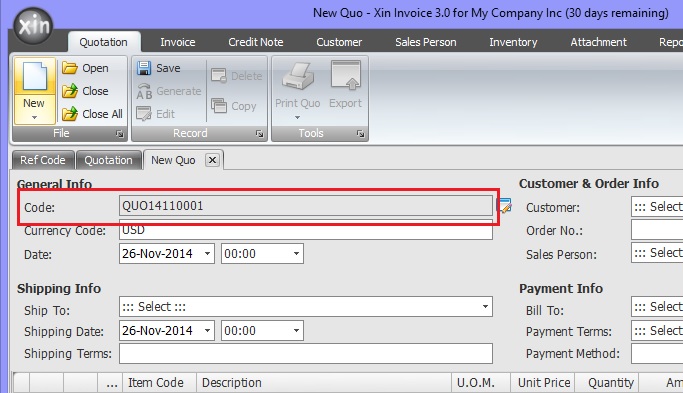Image resolution: width=683 pixels, height=393 pixels.
Task: Click the Currency Code field
Action: pos(306,230)
